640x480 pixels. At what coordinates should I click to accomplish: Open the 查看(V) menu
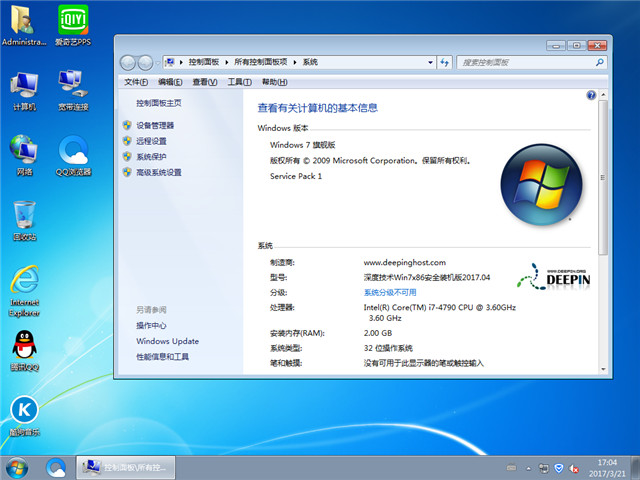(204, 82)
